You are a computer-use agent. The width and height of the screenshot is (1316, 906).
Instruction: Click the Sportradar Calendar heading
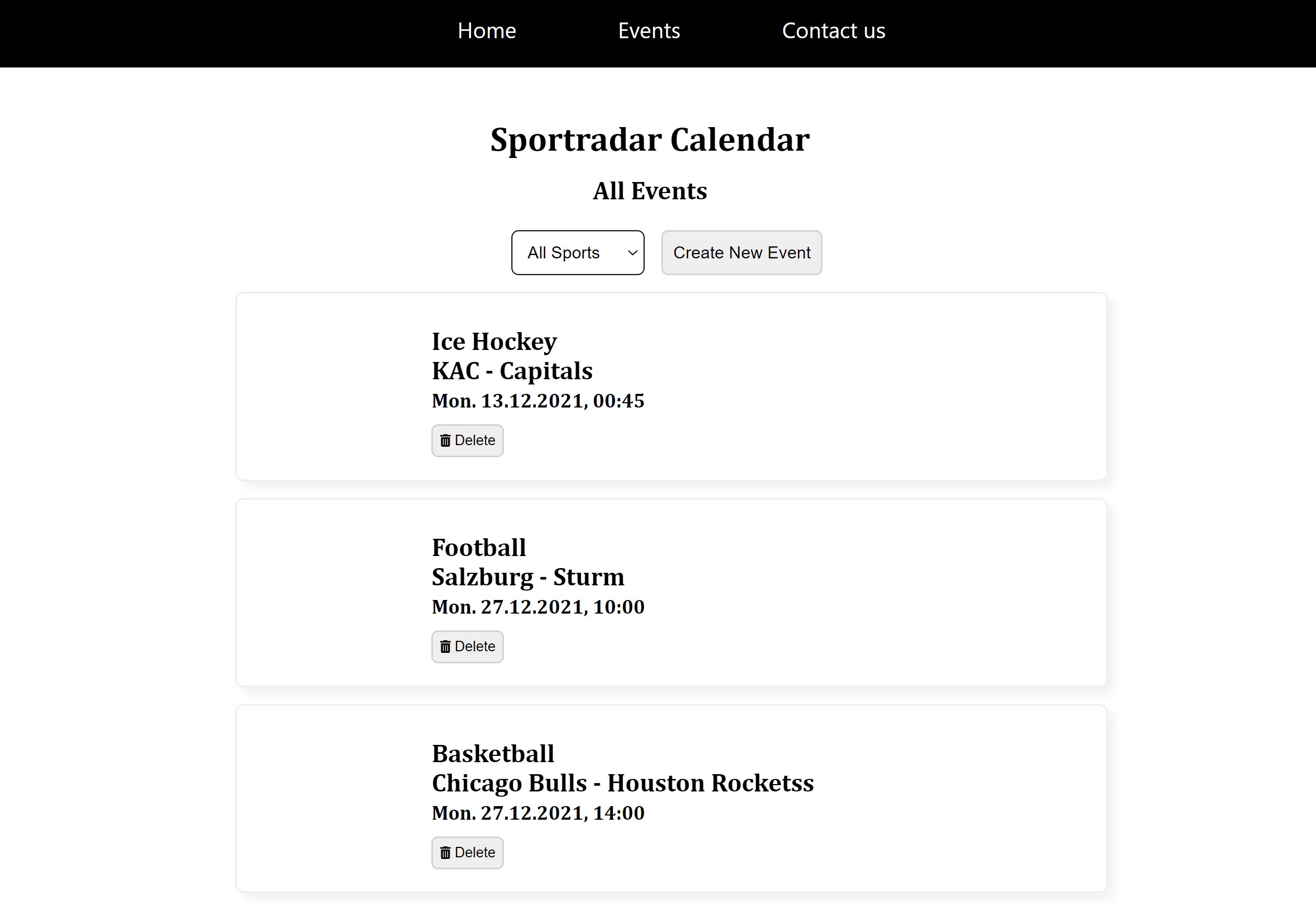pos(650,139)
